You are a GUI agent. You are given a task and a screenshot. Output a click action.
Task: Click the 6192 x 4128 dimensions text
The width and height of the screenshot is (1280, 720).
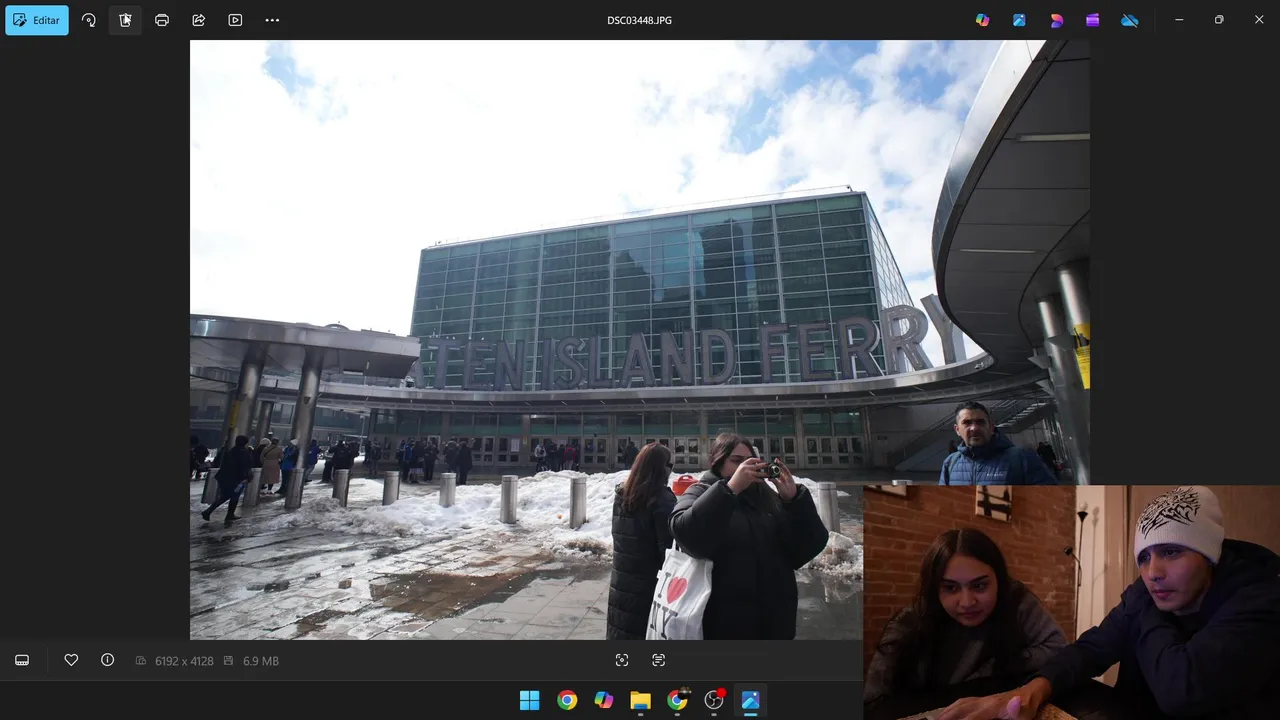coord(184,661)
